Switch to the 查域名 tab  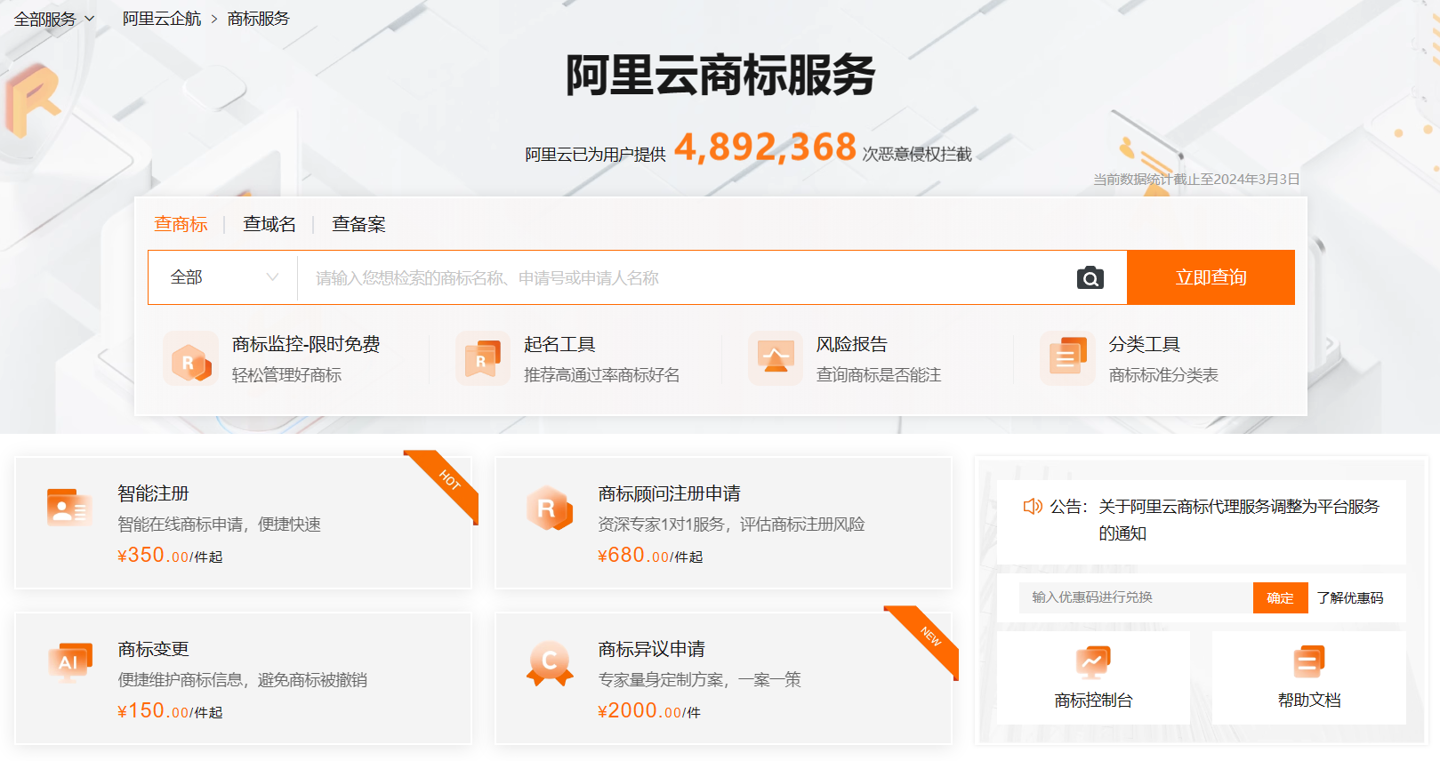coord(268,224)
